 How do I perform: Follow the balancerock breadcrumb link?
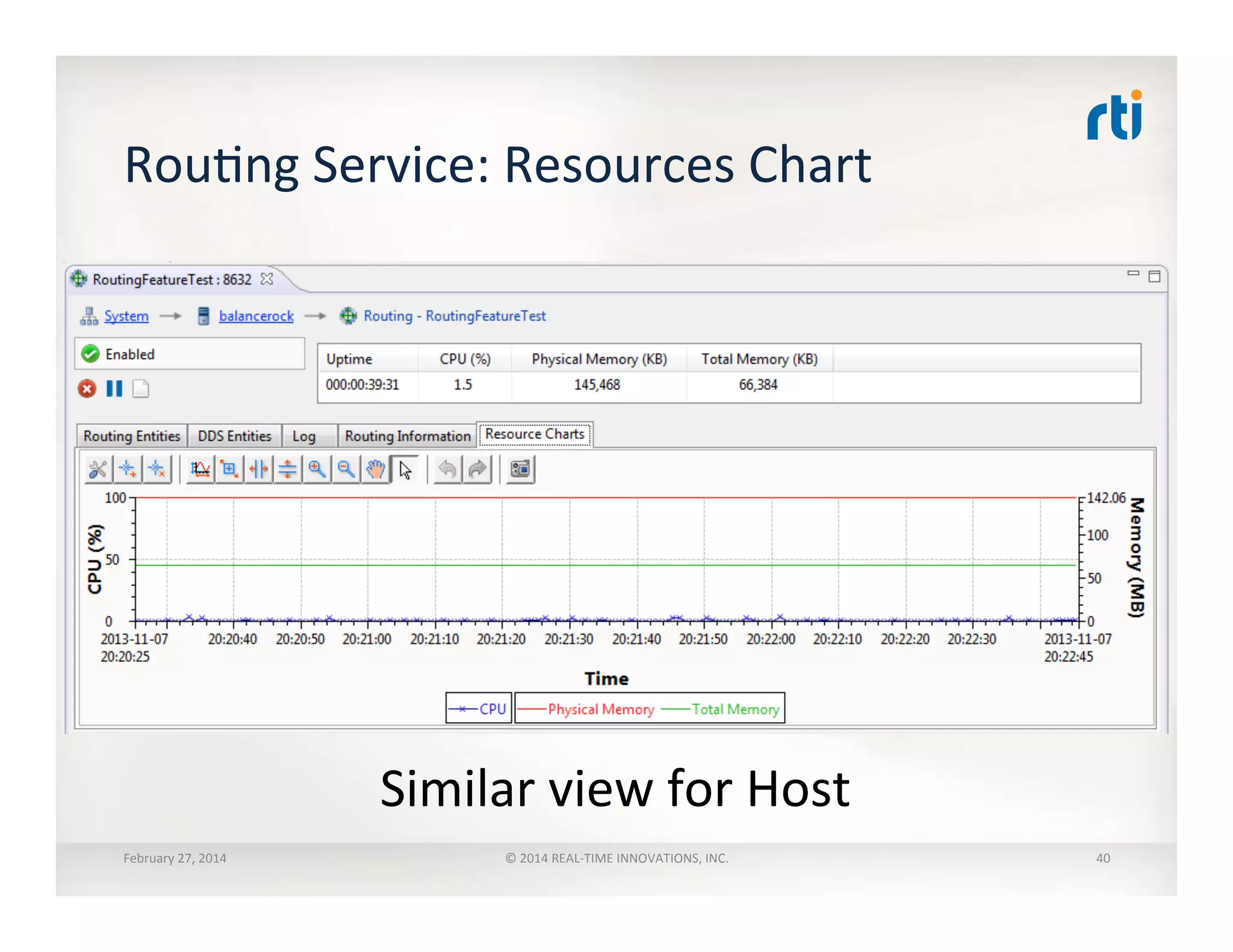click(256, 316)
